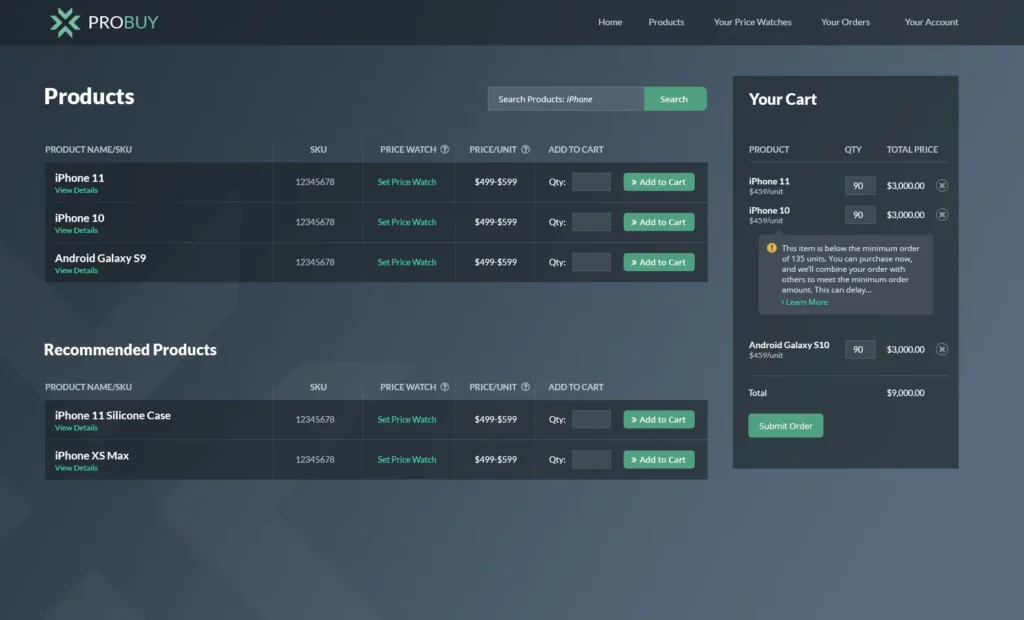1024x620 pixels.
Task: Open the Price/Unit help icon in Products table
Action: (525, 150)
